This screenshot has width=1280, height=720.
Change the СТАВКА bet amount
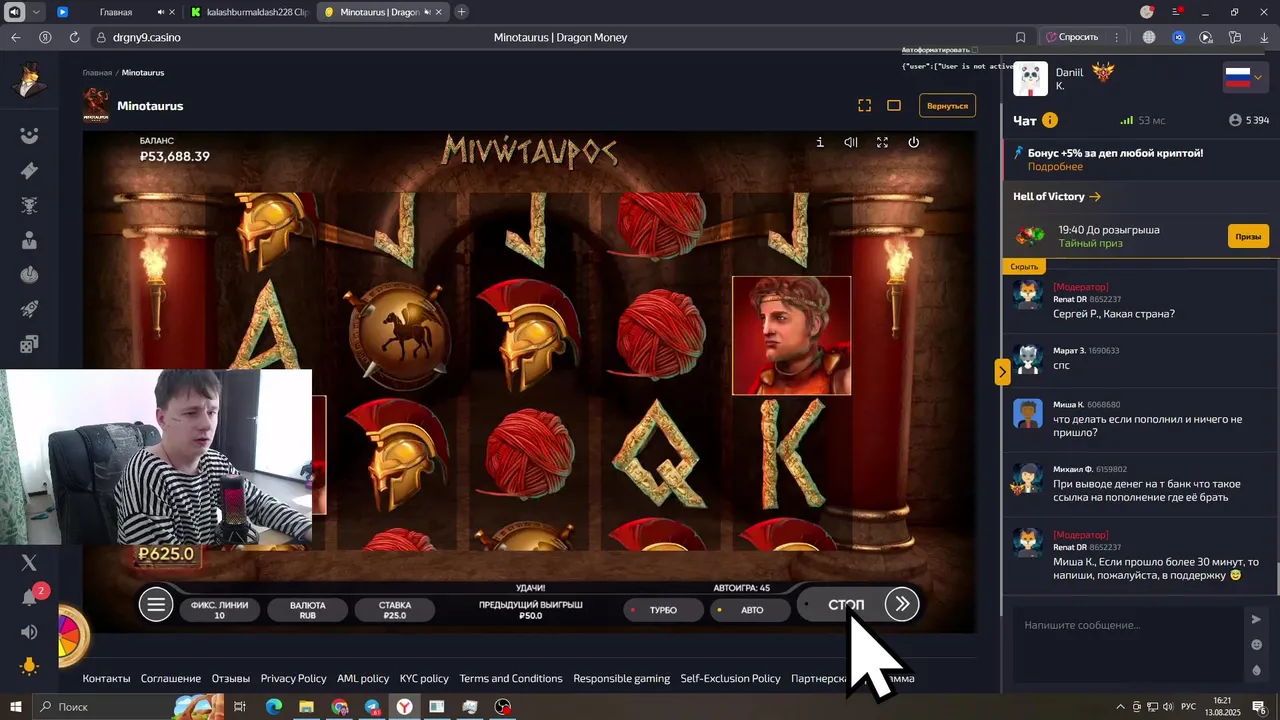395,610
